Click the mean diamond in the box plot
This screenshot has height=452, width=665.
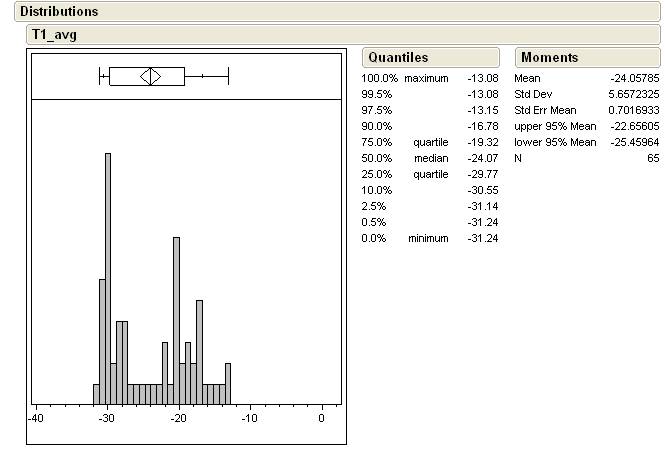(150, 76)
